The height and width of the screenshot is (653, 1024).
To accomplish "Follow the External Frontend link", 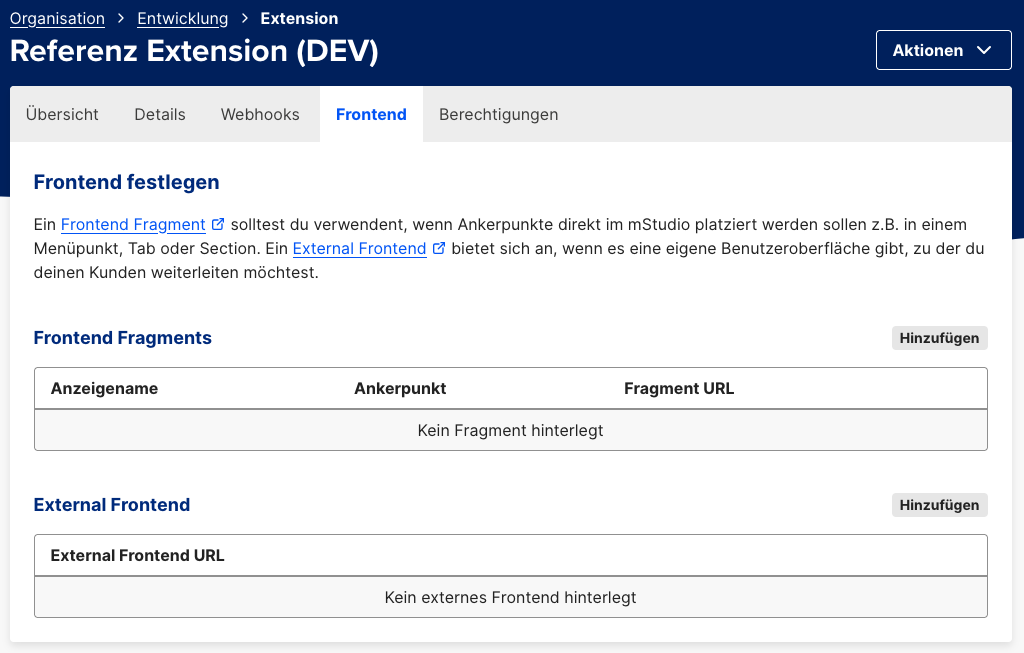I will [360, 248].
